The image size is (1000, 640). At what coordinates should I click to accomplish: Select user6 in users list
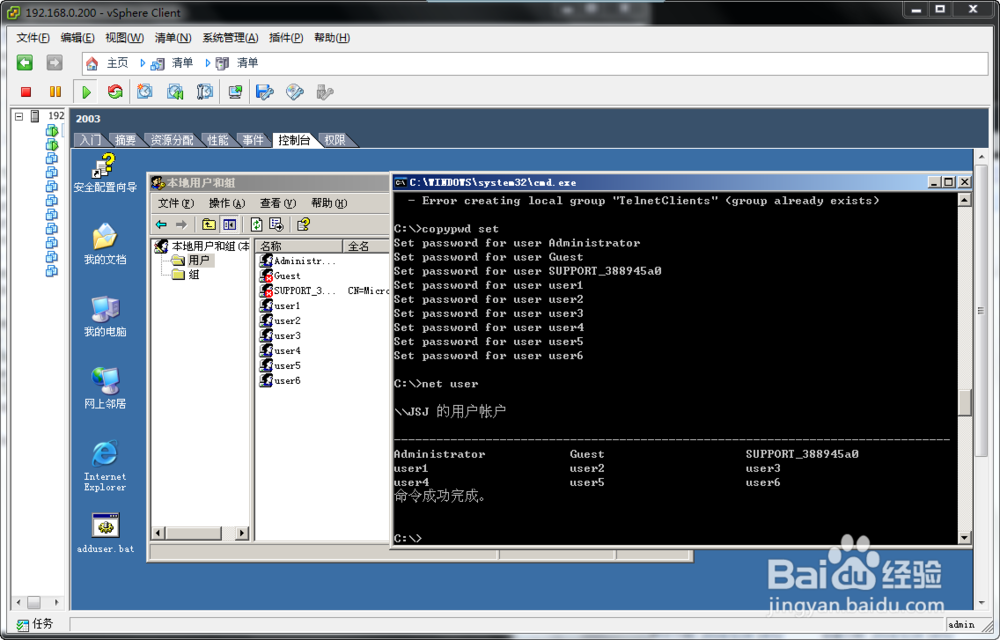(281, 381)
